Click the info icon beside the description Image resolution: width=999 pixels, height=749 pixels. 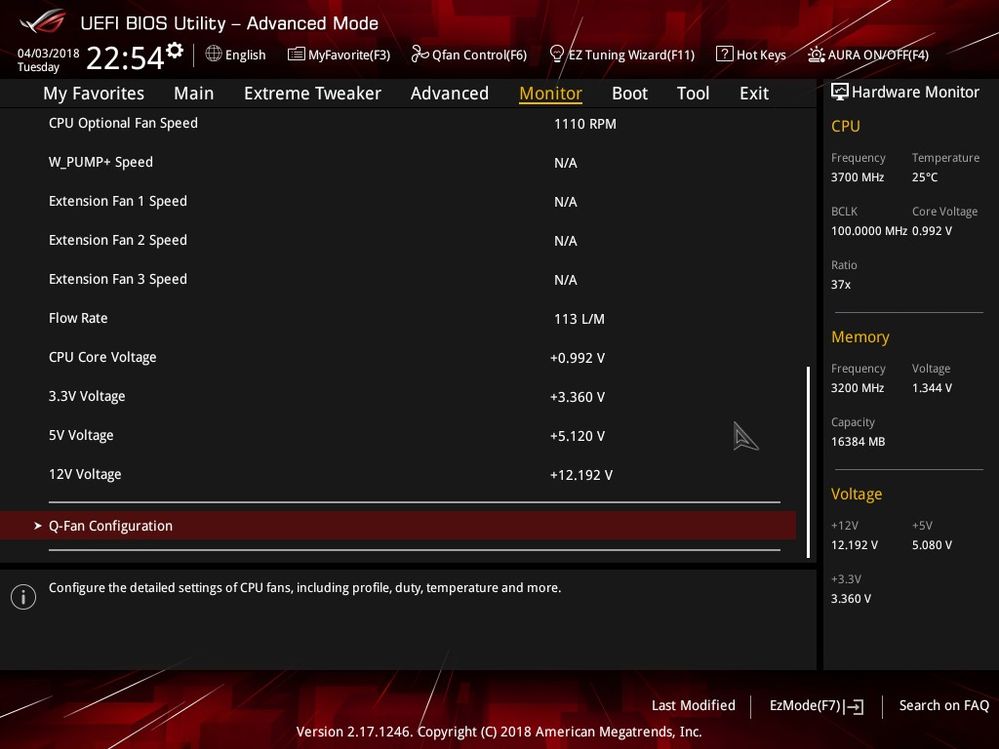pos(24,597)
